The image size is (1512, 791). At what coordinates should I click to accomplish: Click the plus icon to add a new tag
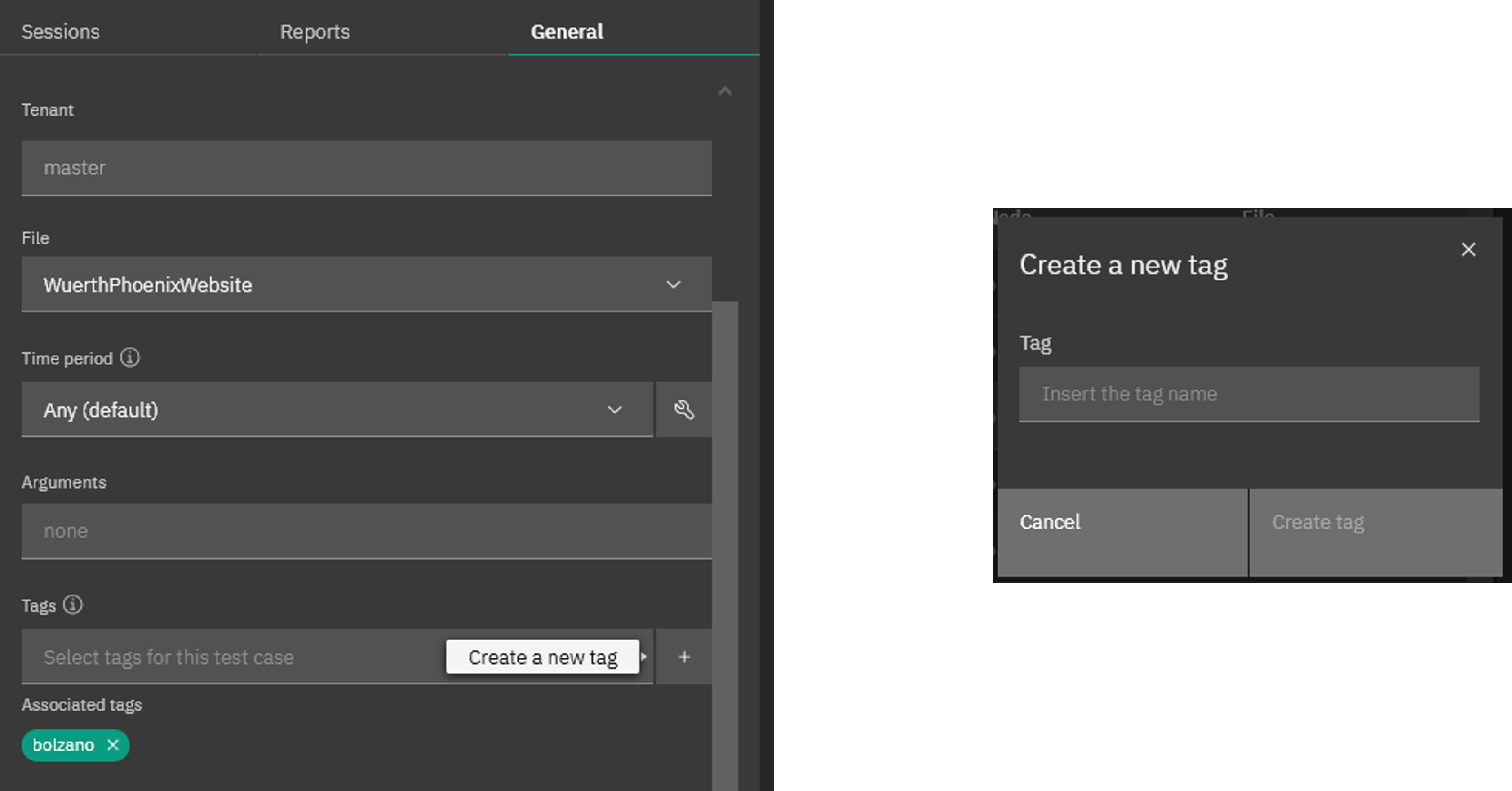685,657
